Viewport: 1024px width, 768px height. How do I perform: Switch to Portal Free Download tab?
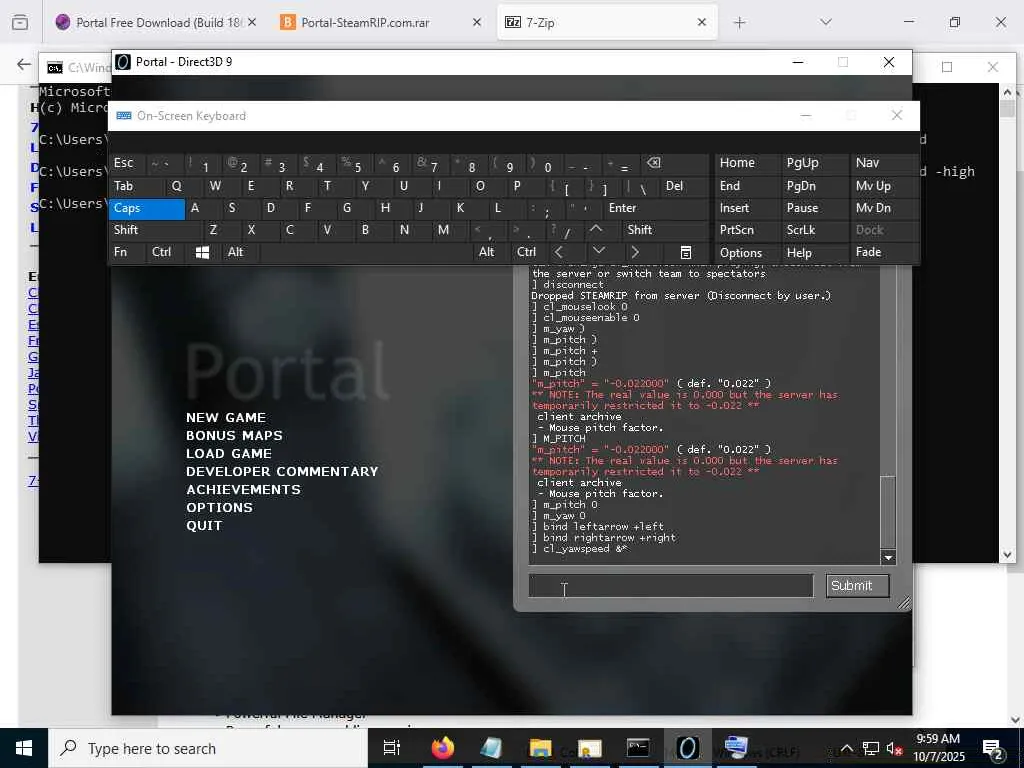tap(155, 22)
